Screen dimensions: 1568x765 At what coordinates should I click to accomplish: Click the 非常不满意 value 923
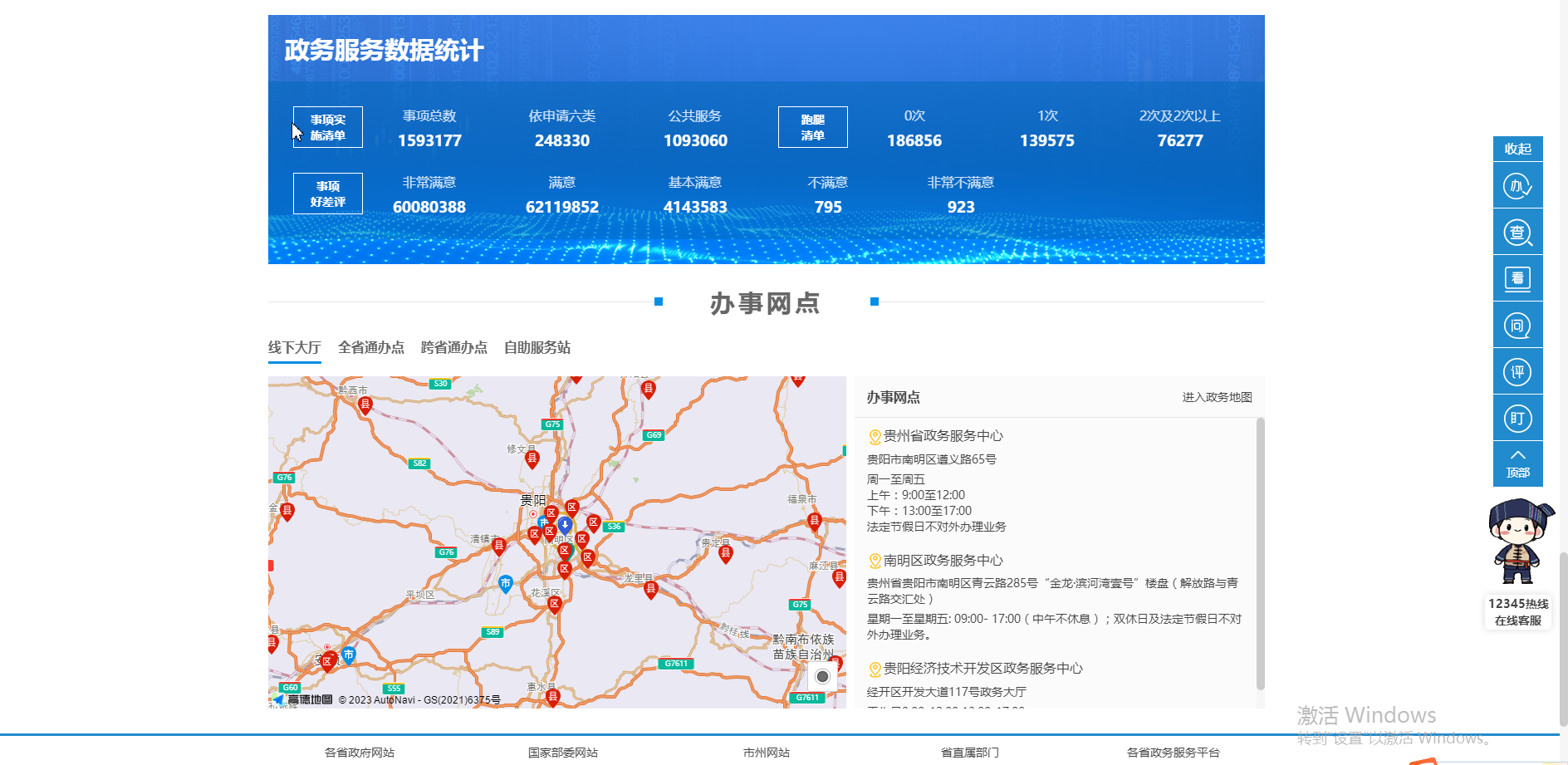961,207
